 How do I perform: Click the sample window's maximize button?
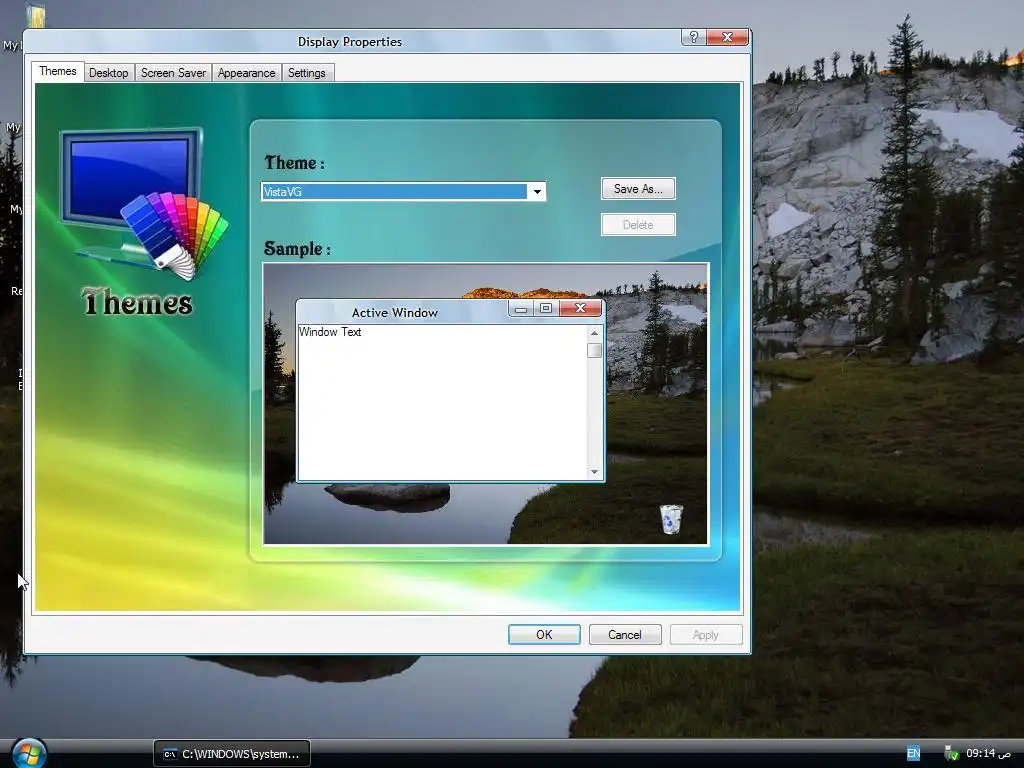pyautogui.click(x=546, y=308)
